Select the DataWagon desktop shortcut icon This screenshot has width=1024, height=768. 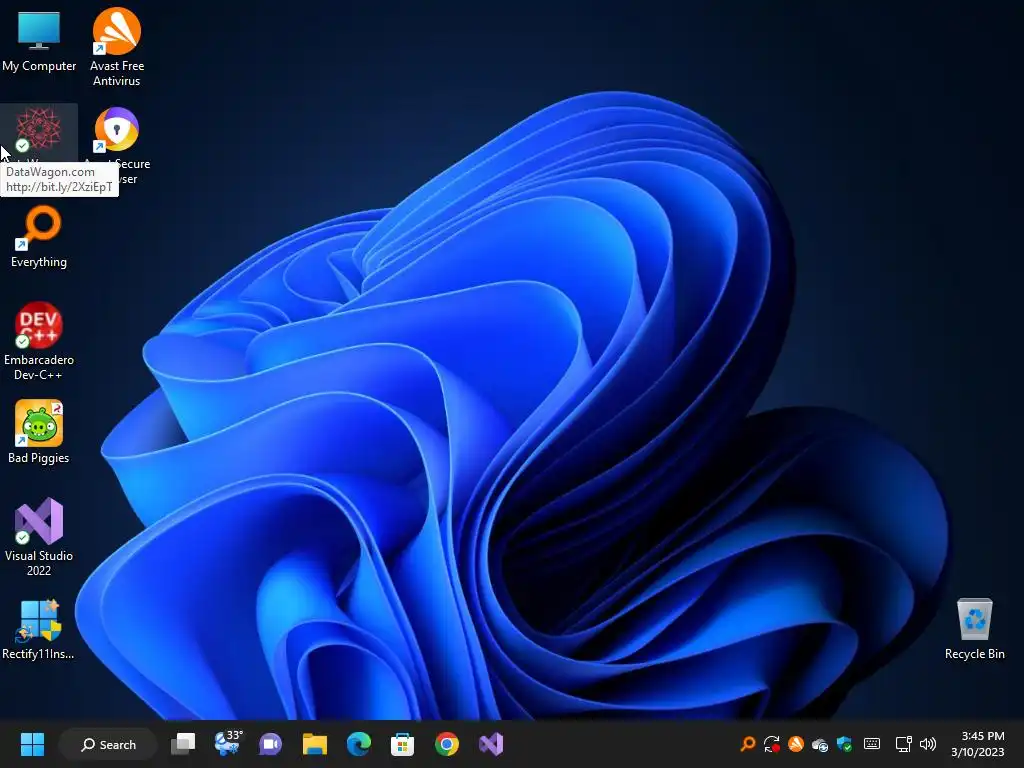(x=39, y=129)
